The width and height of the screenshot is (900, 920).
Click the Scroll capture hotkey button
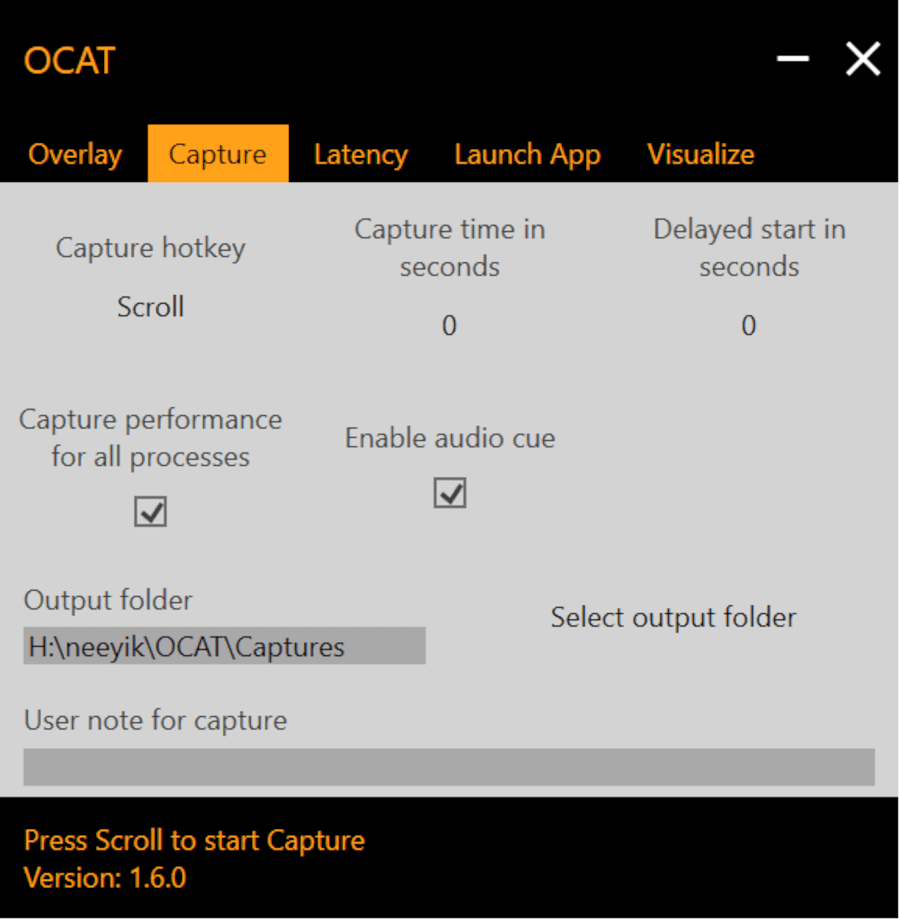point(150,307)
